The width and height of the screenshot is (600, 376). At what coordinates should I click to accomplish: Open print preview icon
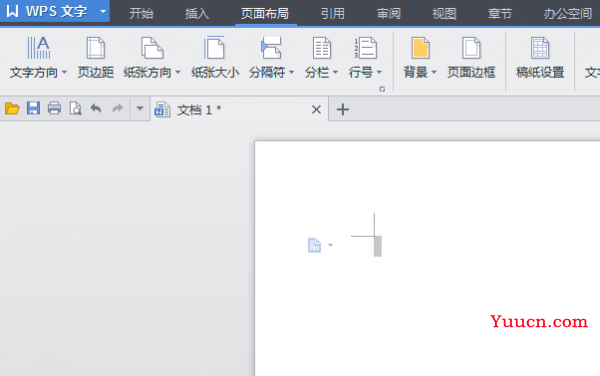75,109
